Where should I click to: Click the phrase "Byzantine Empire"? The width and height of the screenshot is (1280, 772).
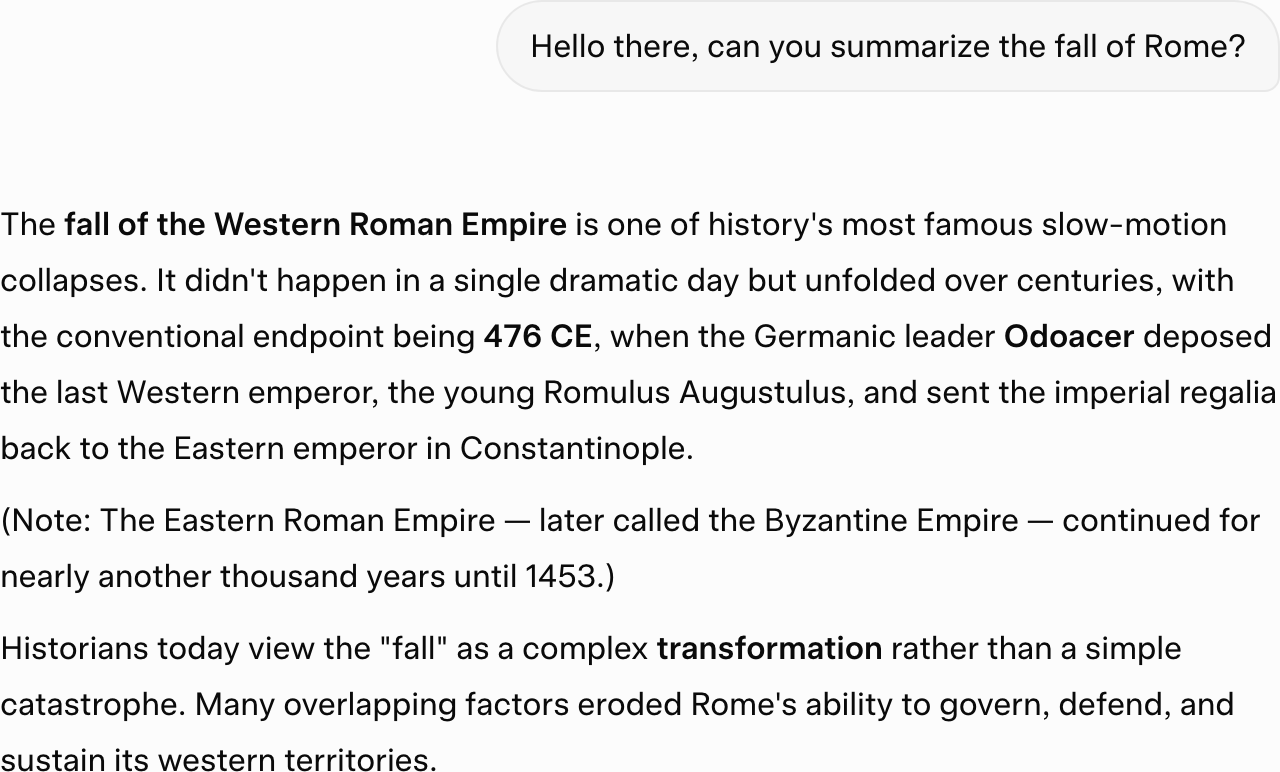[x=891, y=521]
